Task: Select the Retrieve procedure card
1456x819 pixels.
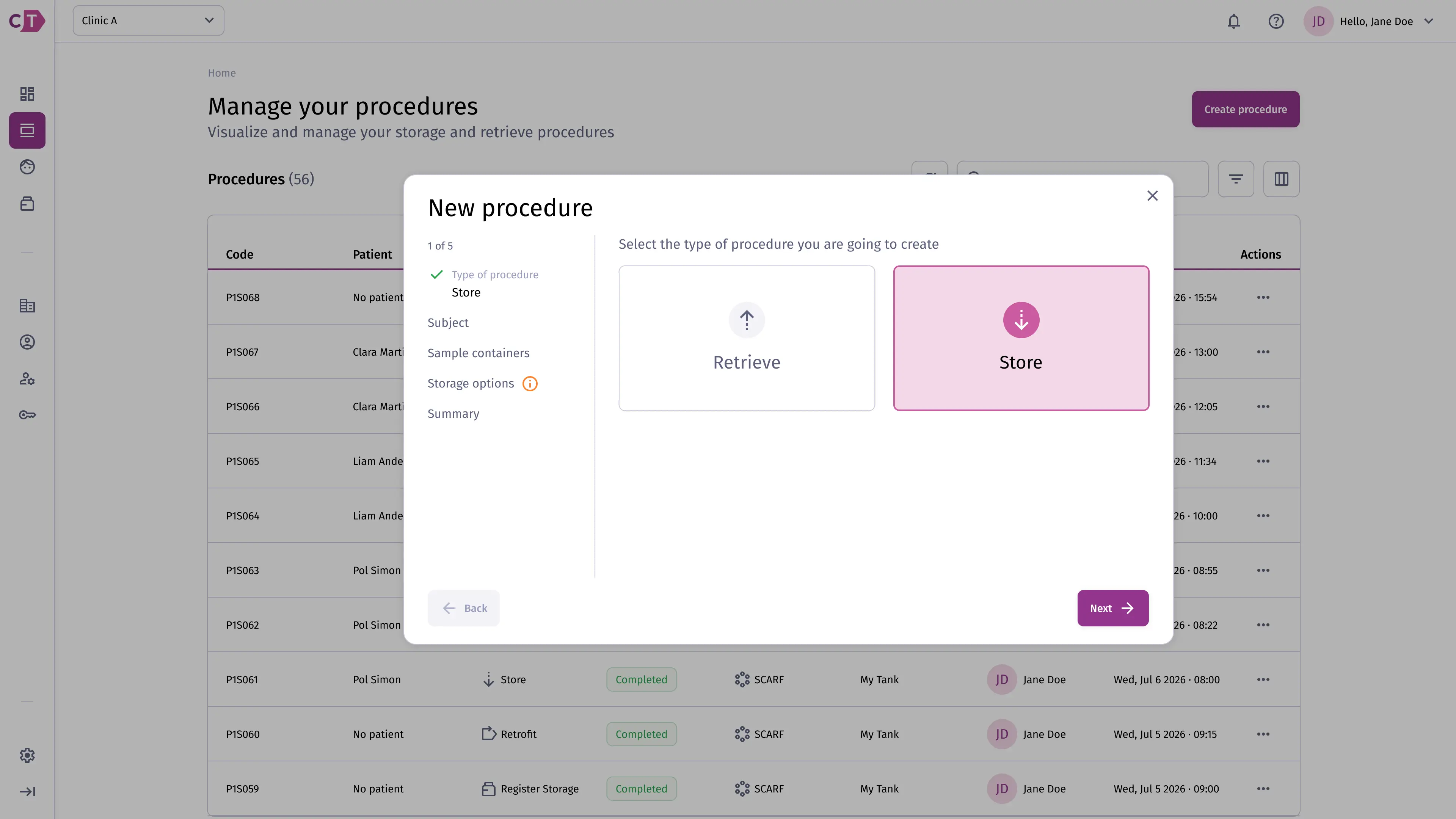Action: click(747, 338)
